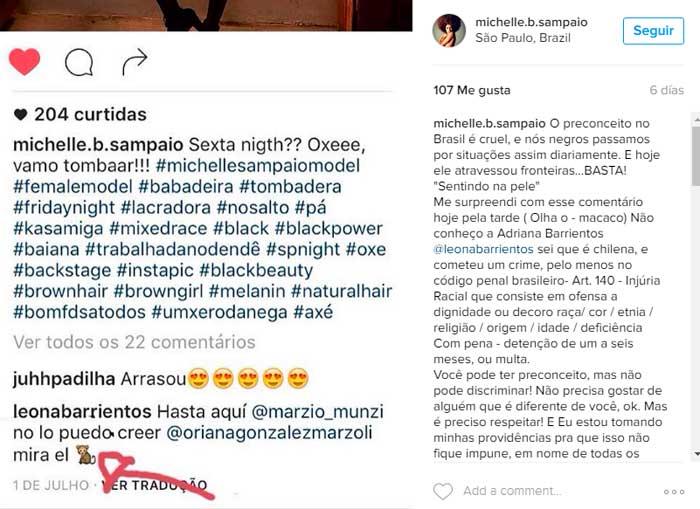Click the outlined heart beside Add a comment

coord(443,491)
